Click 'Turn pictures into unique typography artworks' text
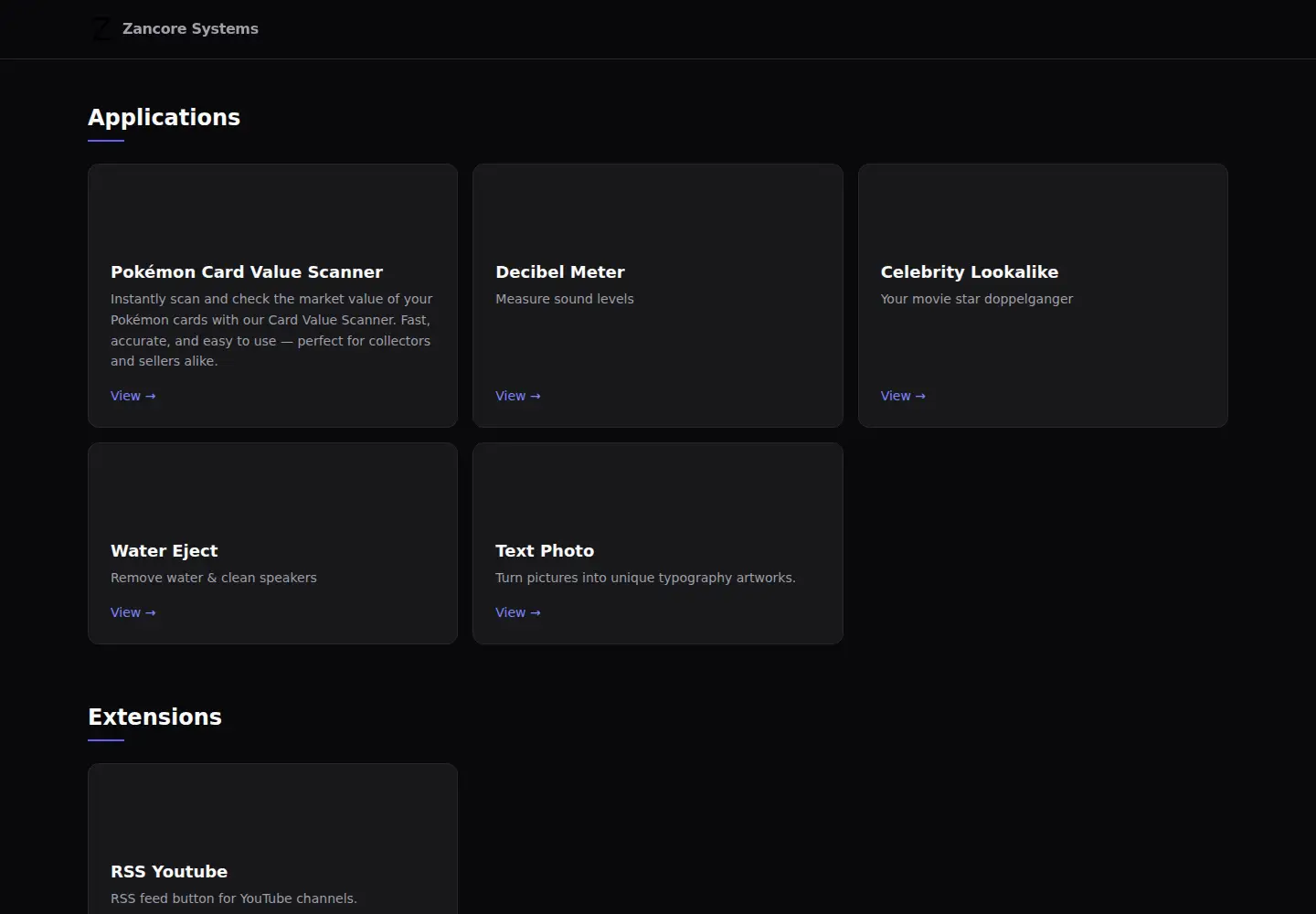 click(x=645, y=578)
